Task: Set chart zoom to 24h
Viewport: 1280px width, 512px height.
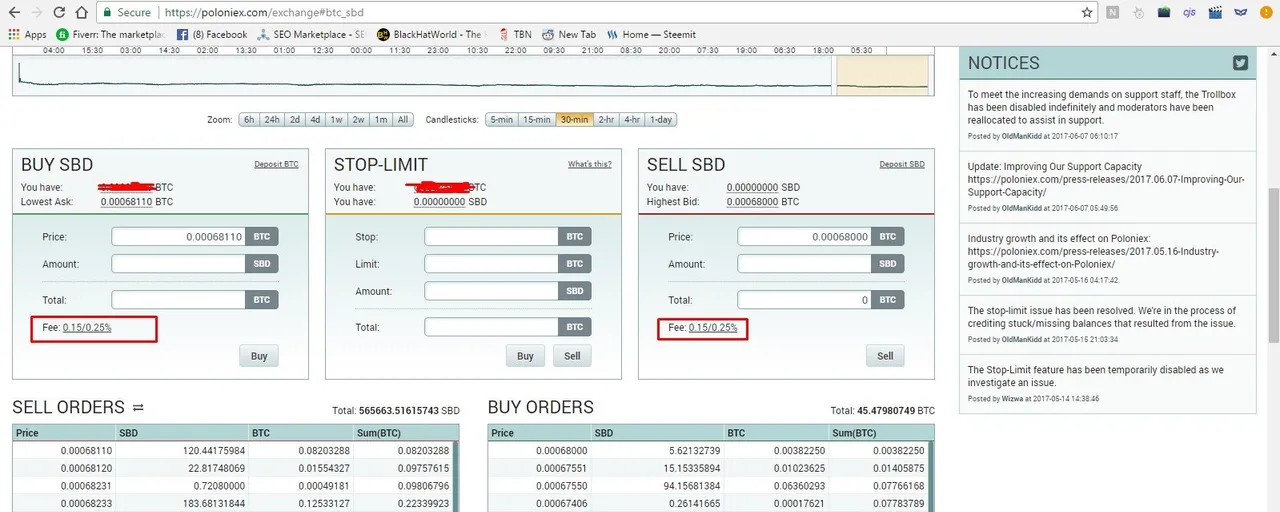Action: tap(271, 119)
